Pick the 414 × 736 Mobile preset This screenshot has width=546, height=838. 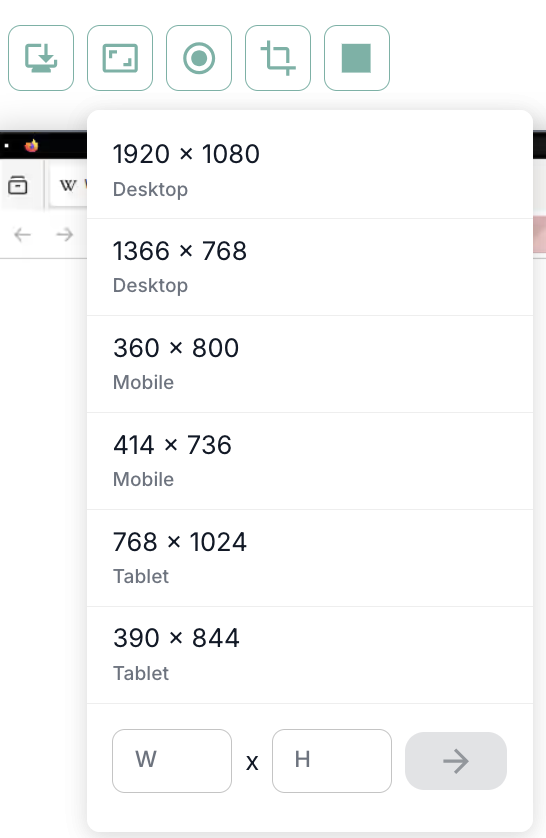point(310,461)
